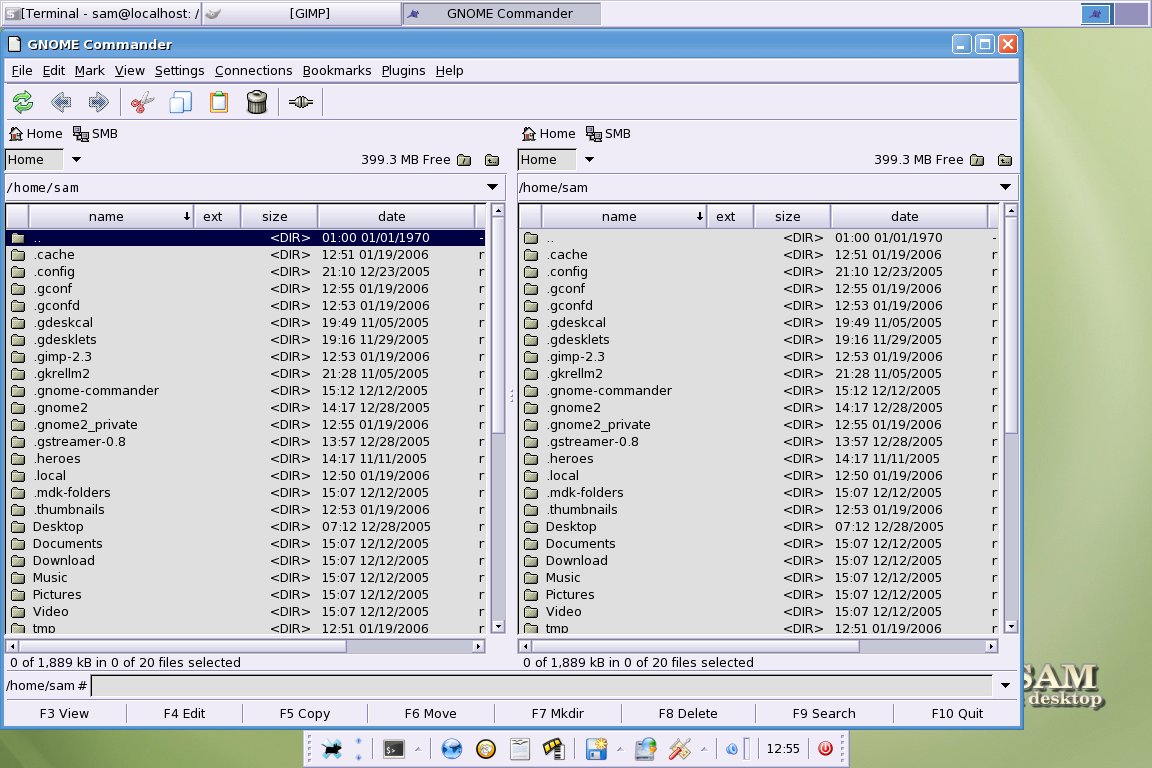
Task: Go forward using the right arrow icon
Action: click(98, 102)
